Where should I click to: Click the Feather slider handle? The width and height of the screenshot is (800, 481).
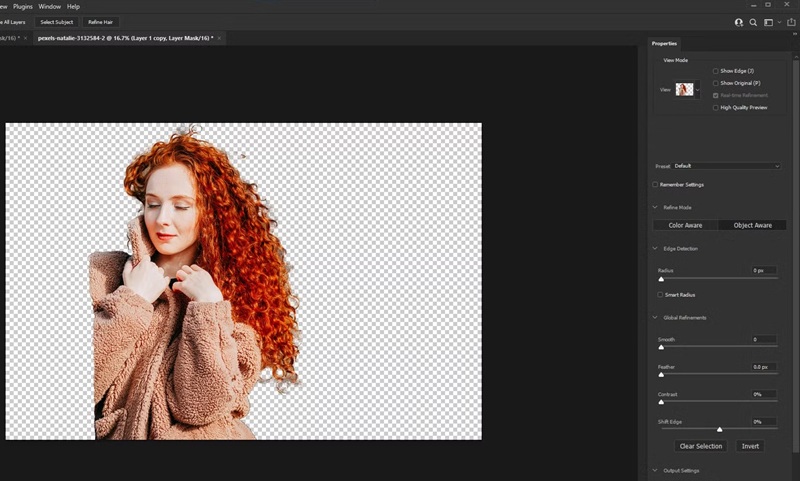click(661, 375)
